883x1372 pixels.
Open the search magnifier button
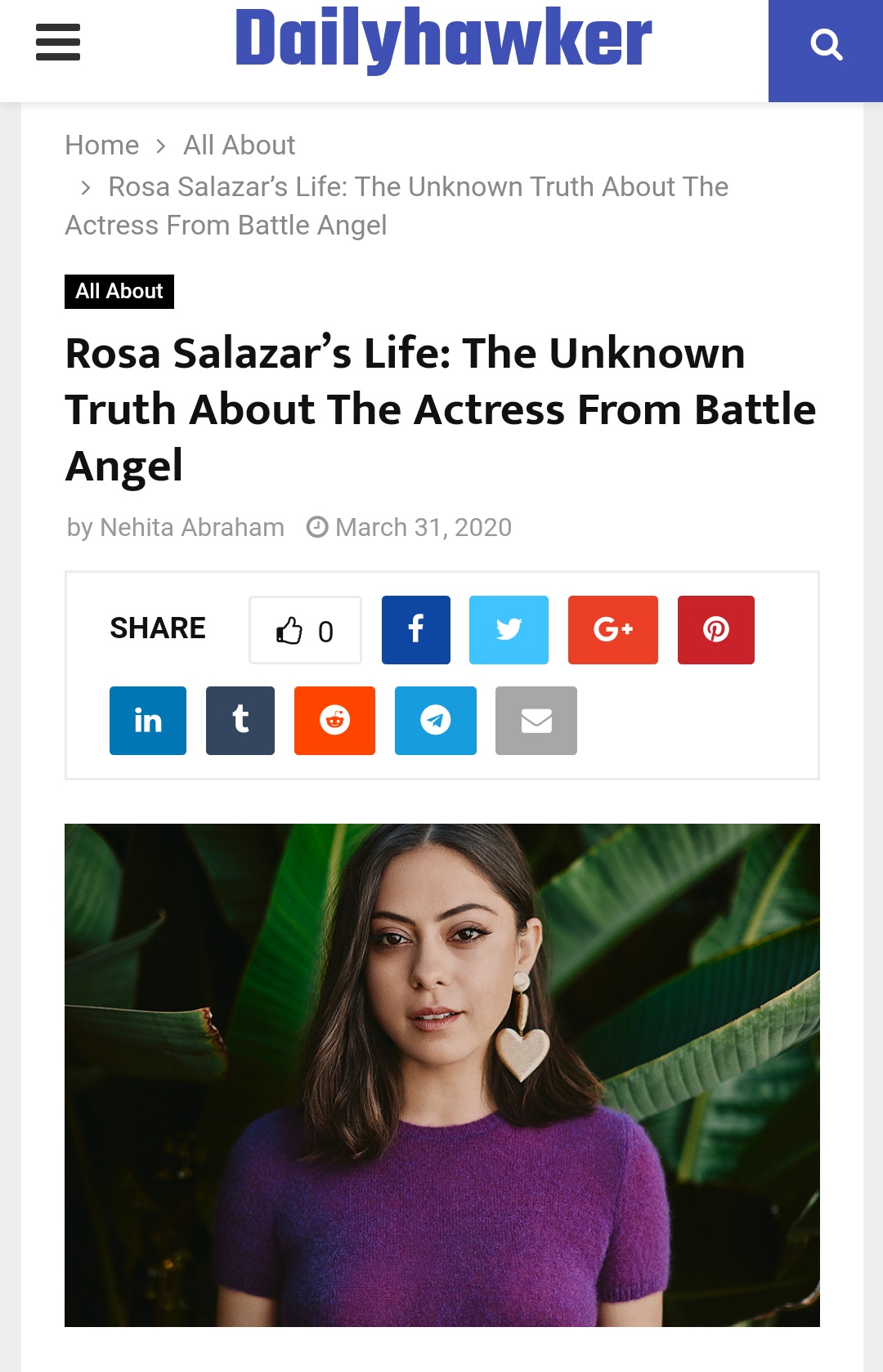click(x=826, y=46)
